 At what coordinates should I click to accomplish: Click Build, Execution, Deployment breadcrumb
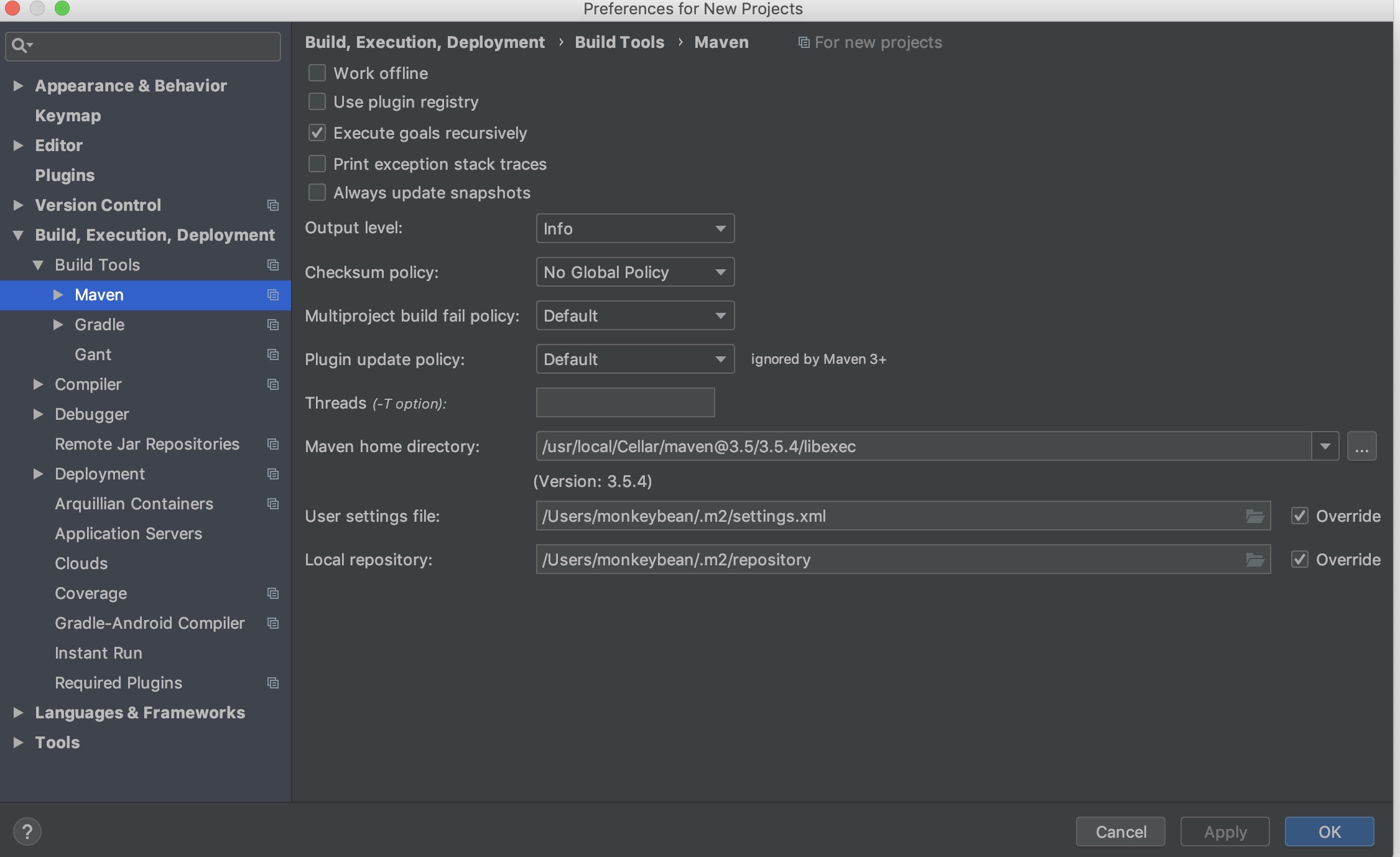425,42
